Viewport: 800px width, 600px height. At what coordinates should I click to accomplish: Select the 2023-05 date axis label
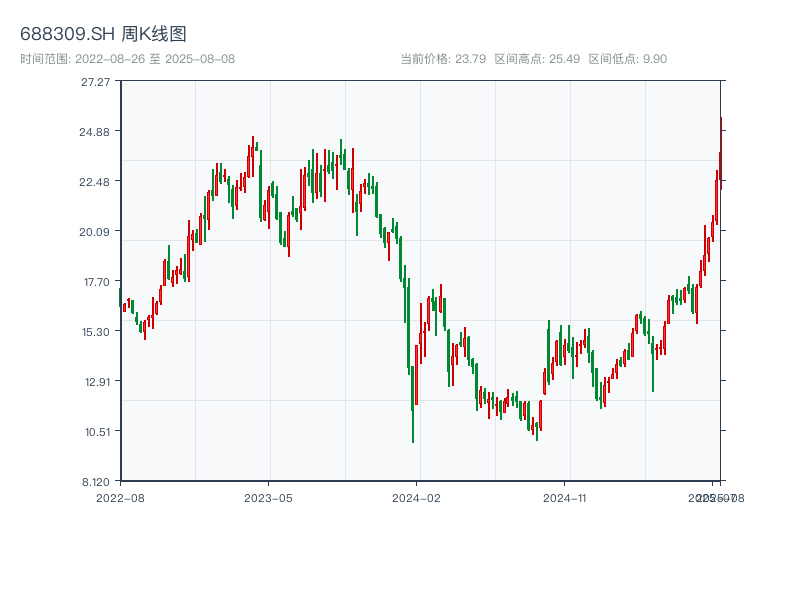click(x=268, y=497)
